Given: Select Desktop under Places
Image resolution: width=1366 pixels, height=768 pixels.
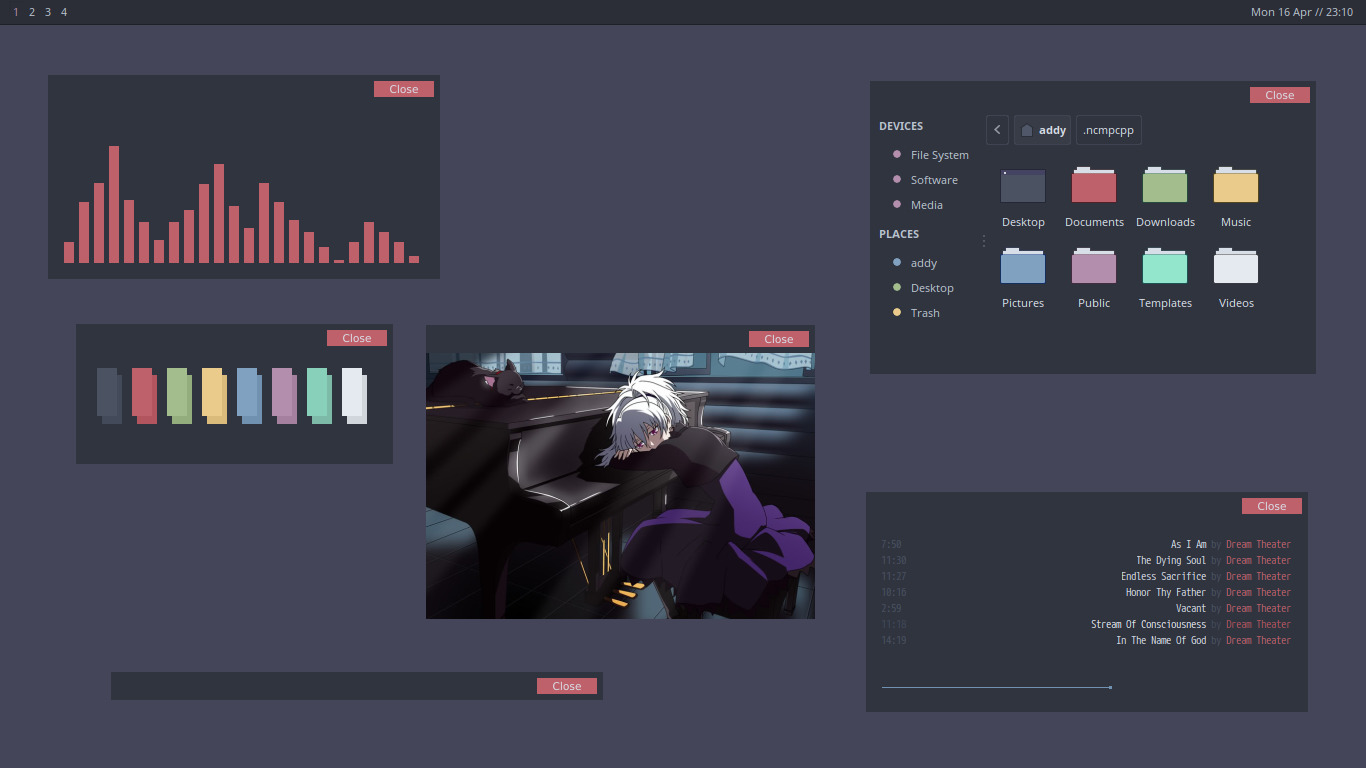Looking at the screenshot, I should [930, 288].
